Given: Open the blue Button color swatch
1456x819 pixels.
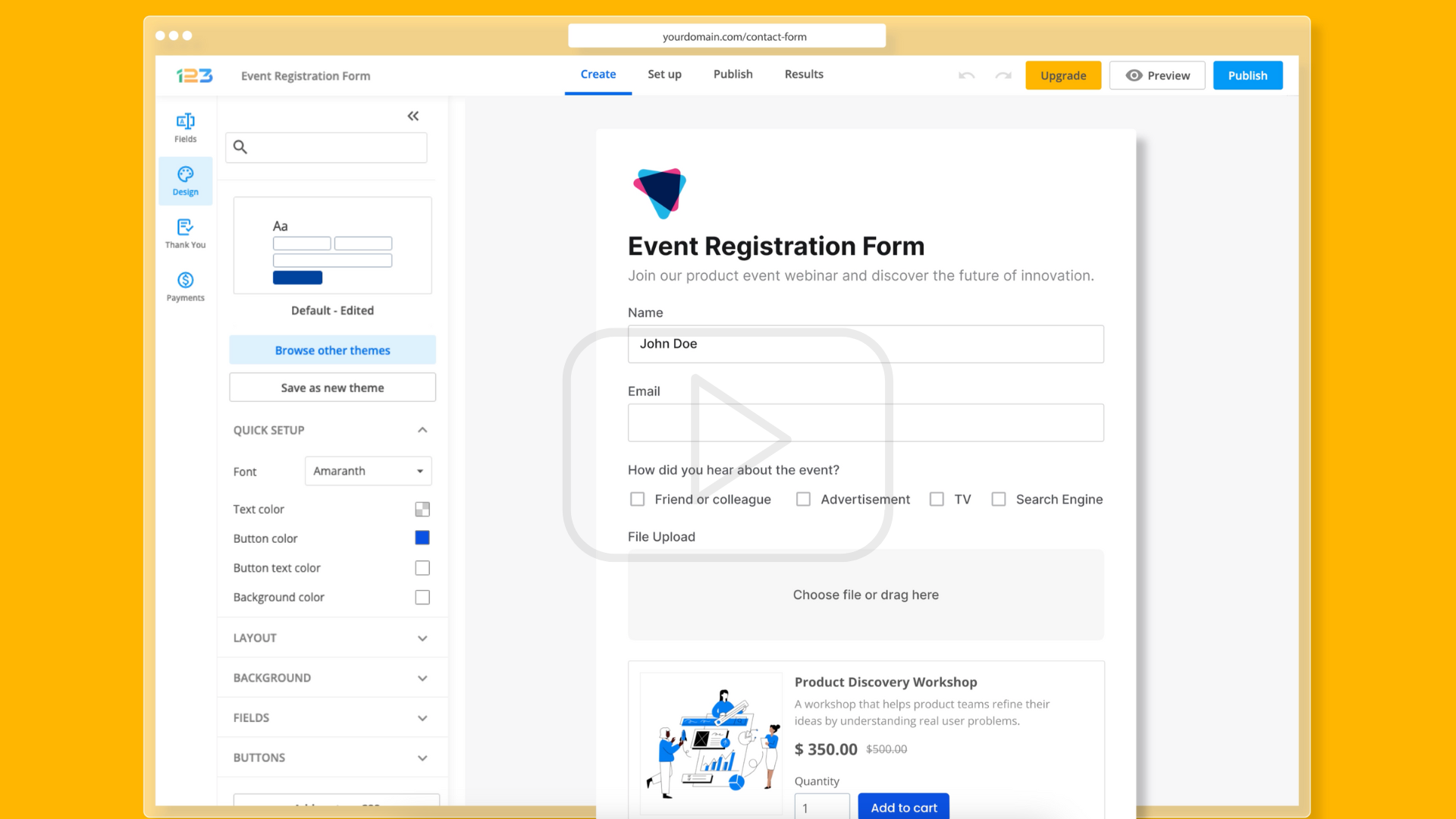Looking at the screenshot, I should click(x=422, y=538).
